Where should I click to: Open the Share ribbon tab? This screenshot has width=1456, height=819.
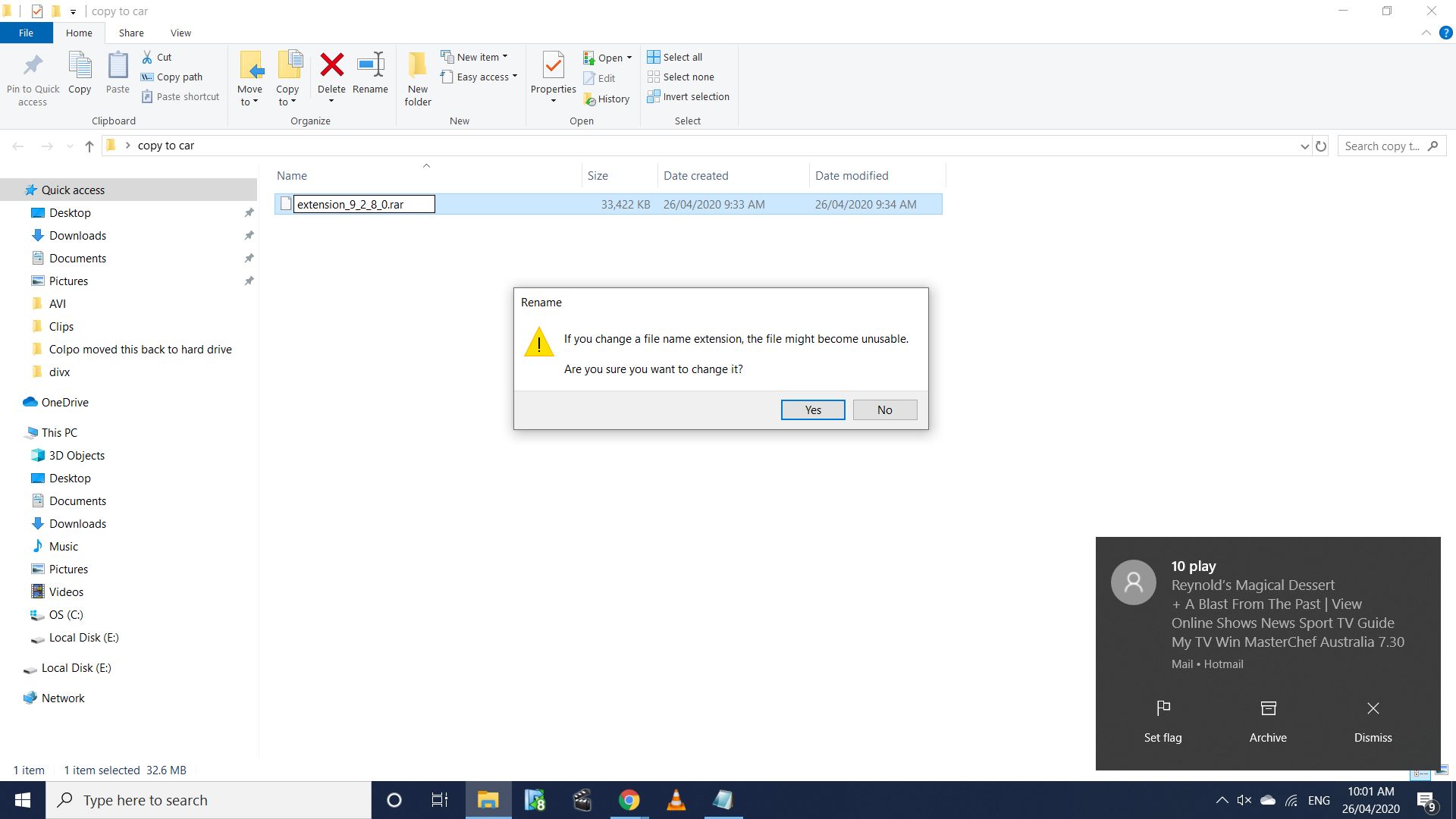(131, 33)
